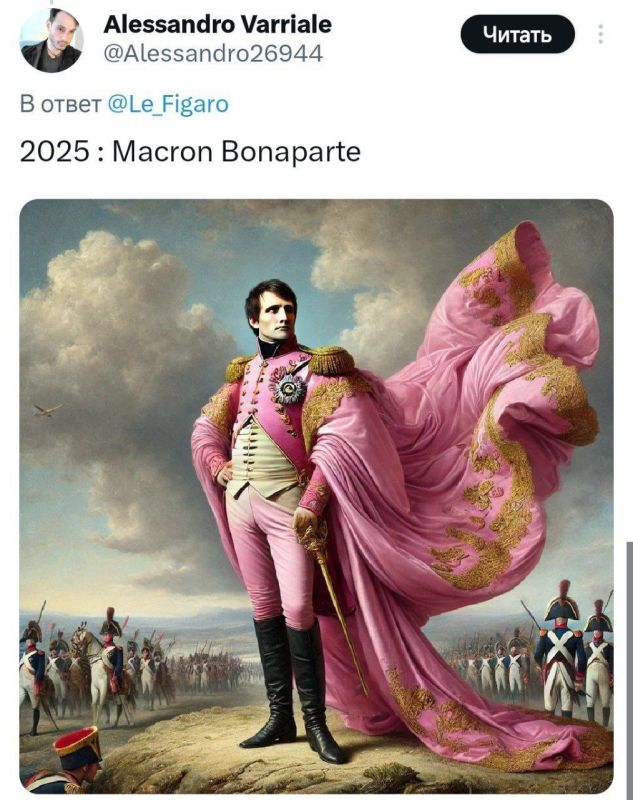Select the author's username under display name
633x800 pixels.
click(213, 53)
